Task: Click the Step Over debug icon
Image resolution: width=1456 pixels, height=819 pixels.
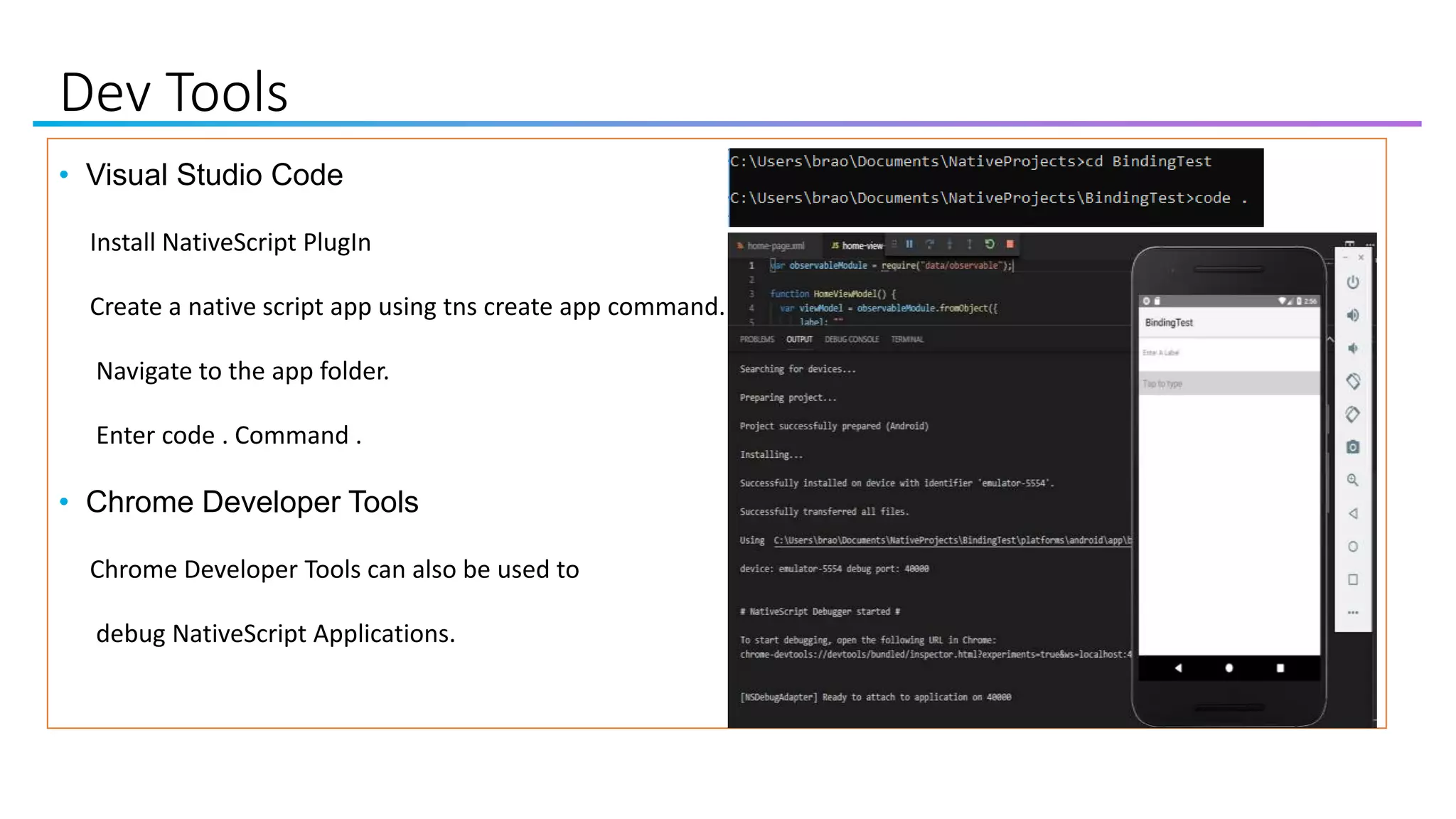Action: pos(929,244)
